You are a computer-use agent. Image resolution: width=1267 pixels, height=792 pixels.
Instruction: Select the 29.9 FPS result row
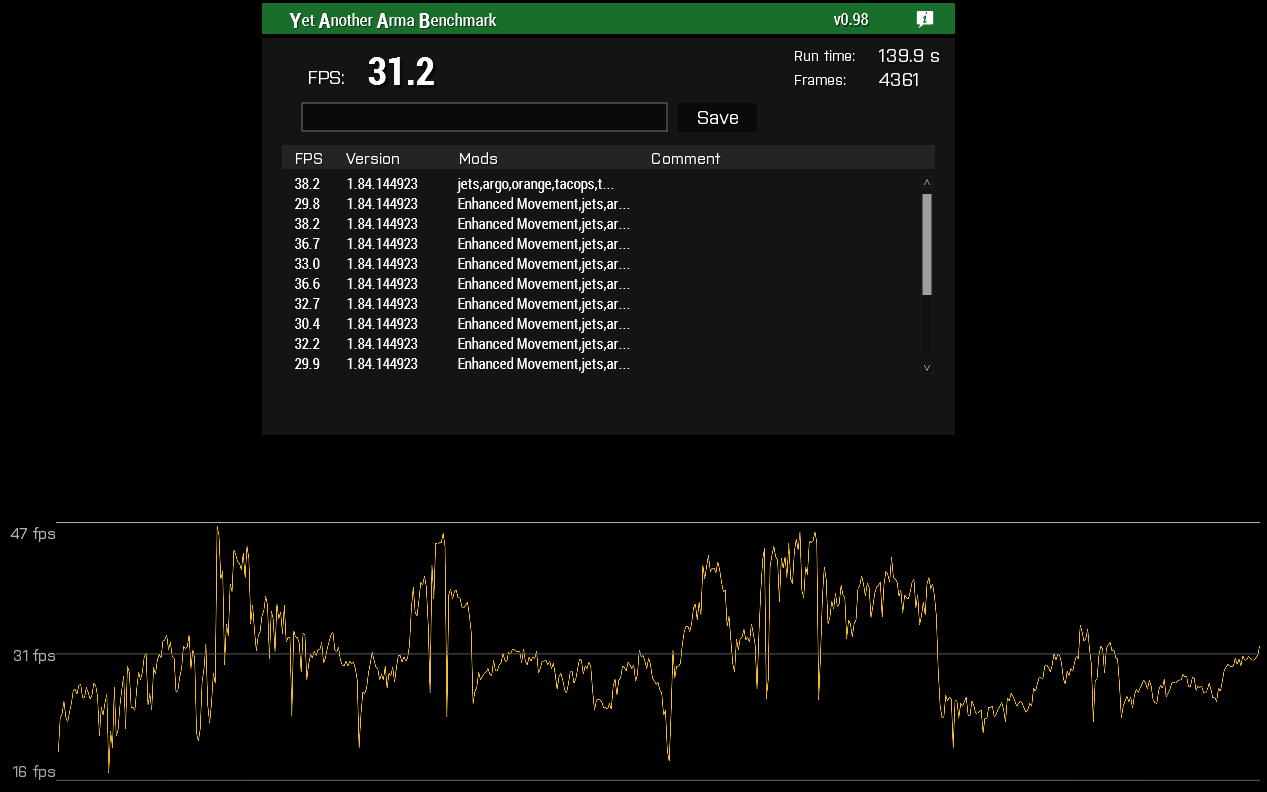coord(602,364)
